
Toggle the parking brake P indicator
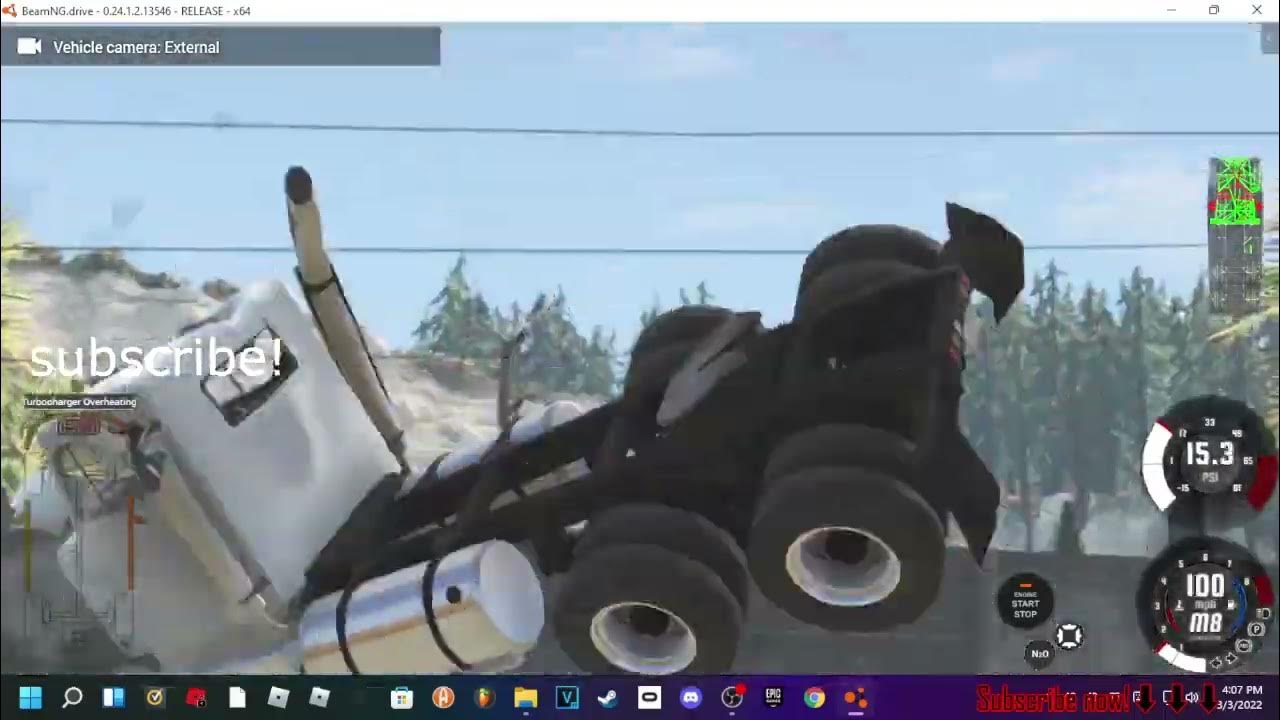tap(1256, 629)
